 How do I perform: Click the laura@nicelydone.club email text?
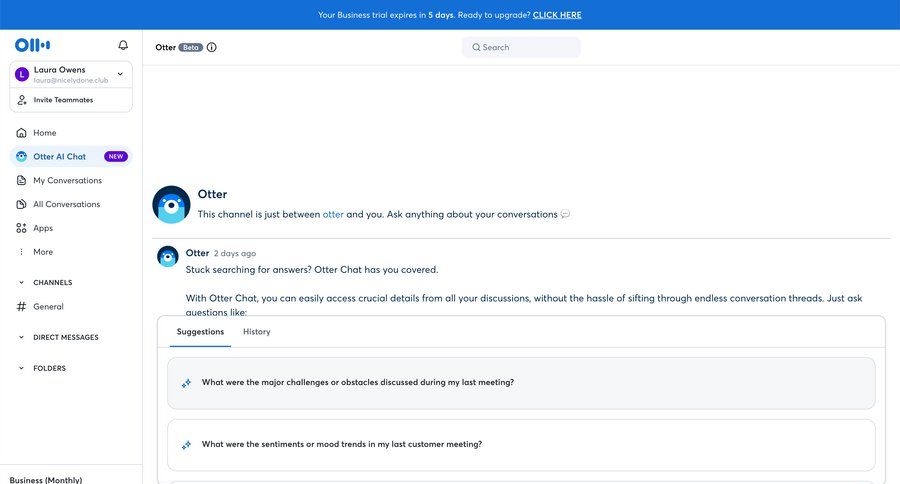71,80
